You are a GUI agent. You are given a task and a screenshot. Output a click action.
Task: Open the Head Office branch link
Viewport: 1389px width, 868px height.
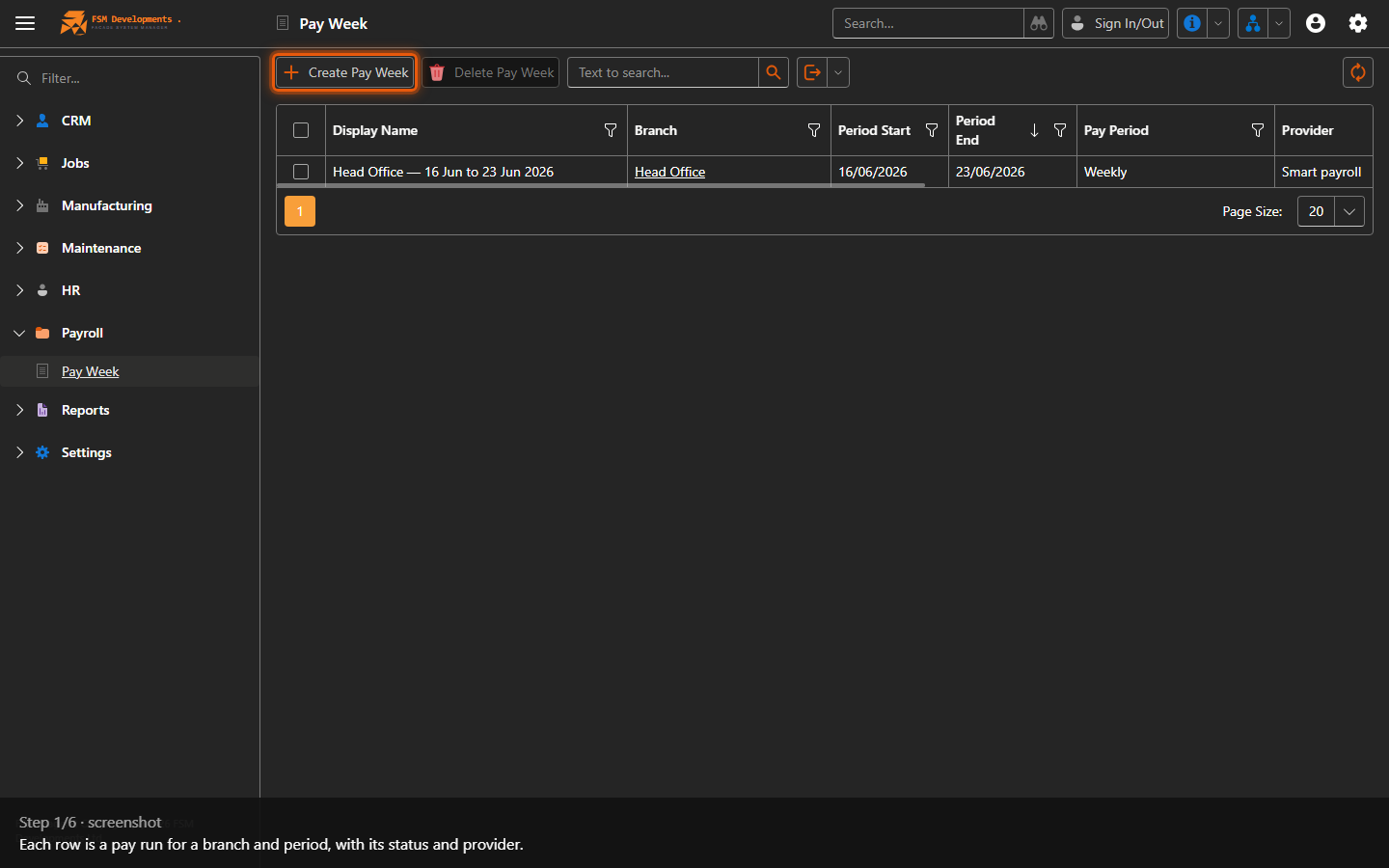click(669, 172)
